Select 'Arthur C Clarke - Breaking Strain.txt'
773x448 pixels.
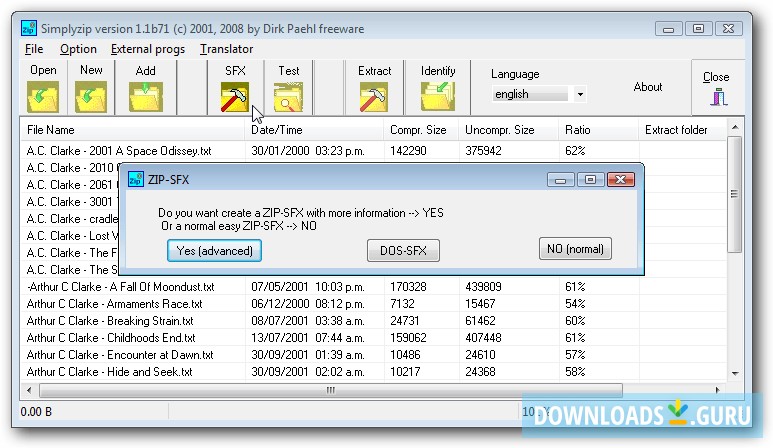click(x=110, y=320)
